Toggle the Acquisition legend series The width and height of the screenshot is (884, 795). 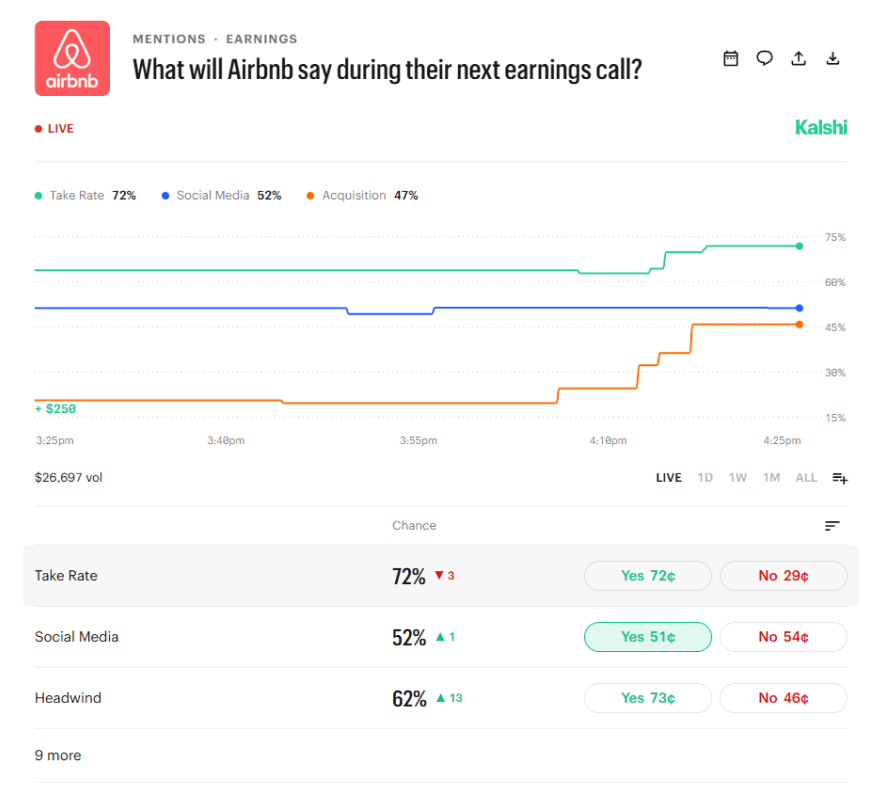pyautogui.click(x=362, y=196)
